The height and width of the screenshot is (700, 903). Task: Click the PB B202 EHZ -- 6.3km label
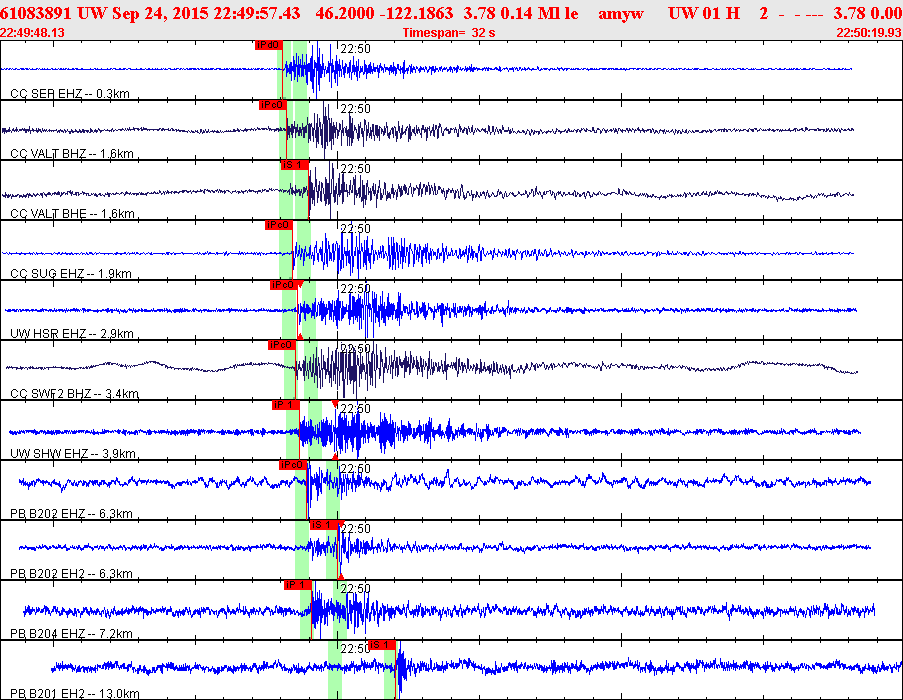pos(71,513)
